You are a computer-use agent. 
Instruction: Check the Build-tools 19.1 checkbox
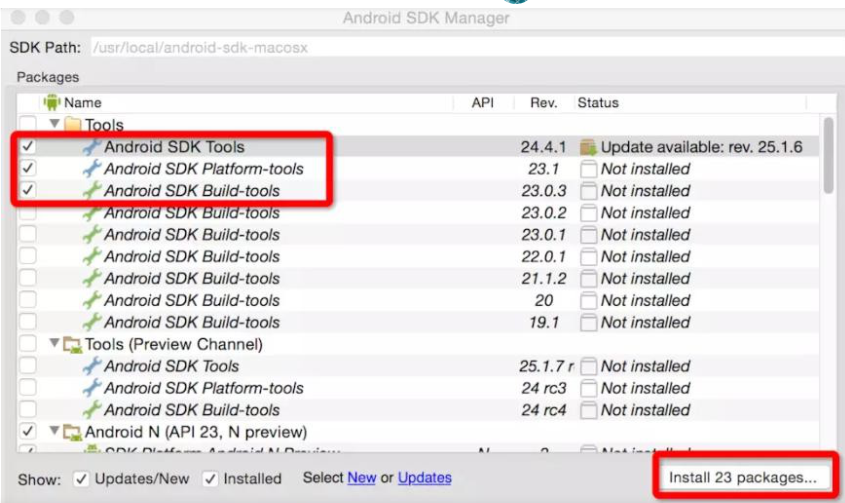27,321
